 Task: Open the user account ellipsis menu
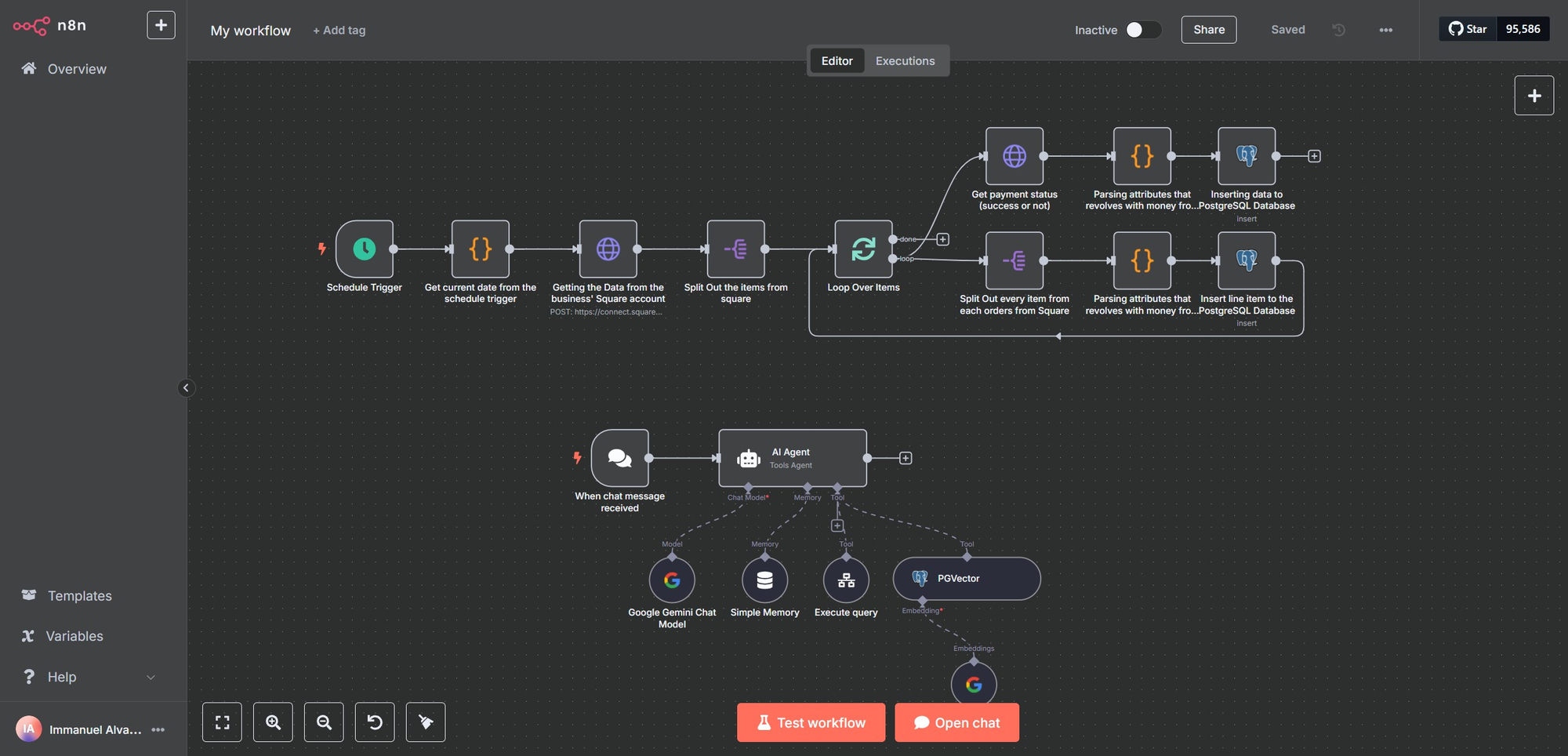(x=158, y=729)
